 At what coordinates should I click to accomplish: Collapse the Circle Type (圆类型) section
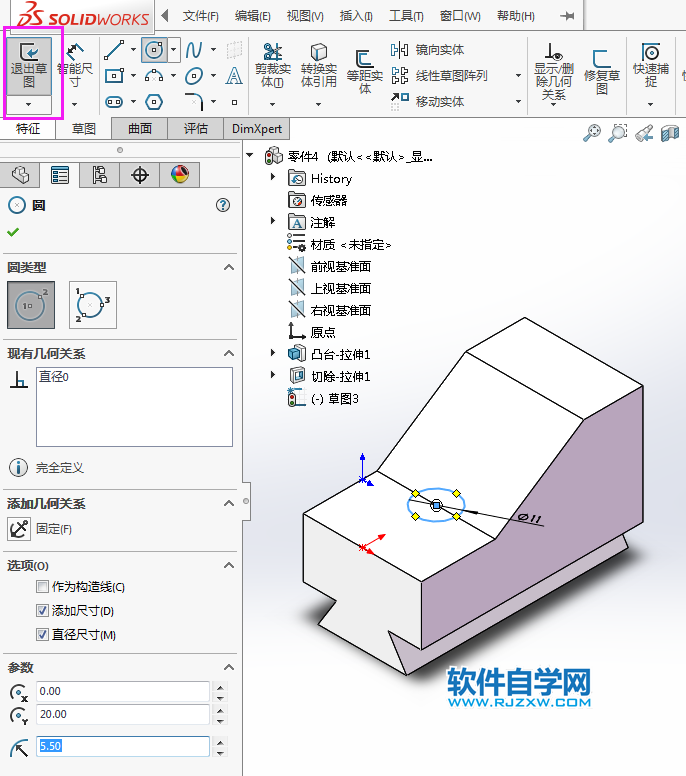229,267
